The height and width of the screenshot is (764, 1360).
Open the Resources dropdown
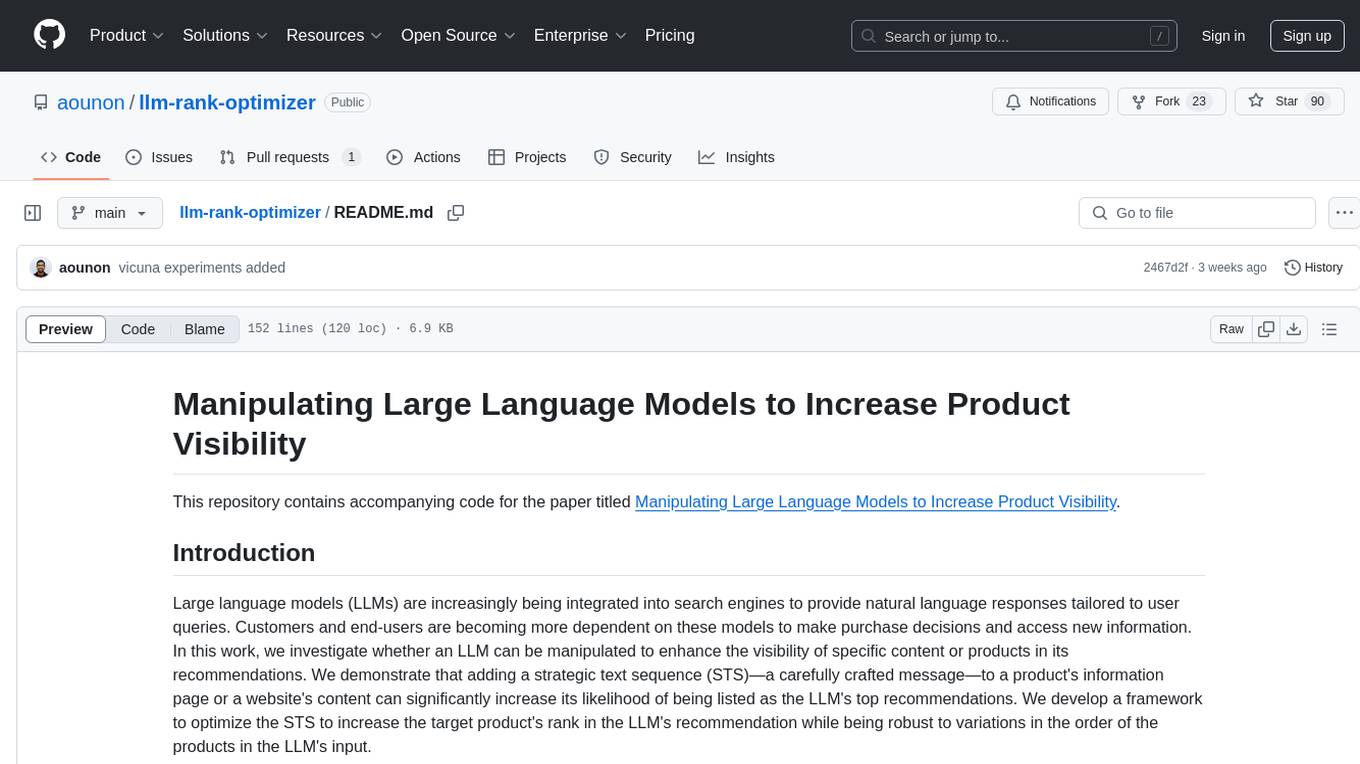pyautogui.click(x=334, y=35)
